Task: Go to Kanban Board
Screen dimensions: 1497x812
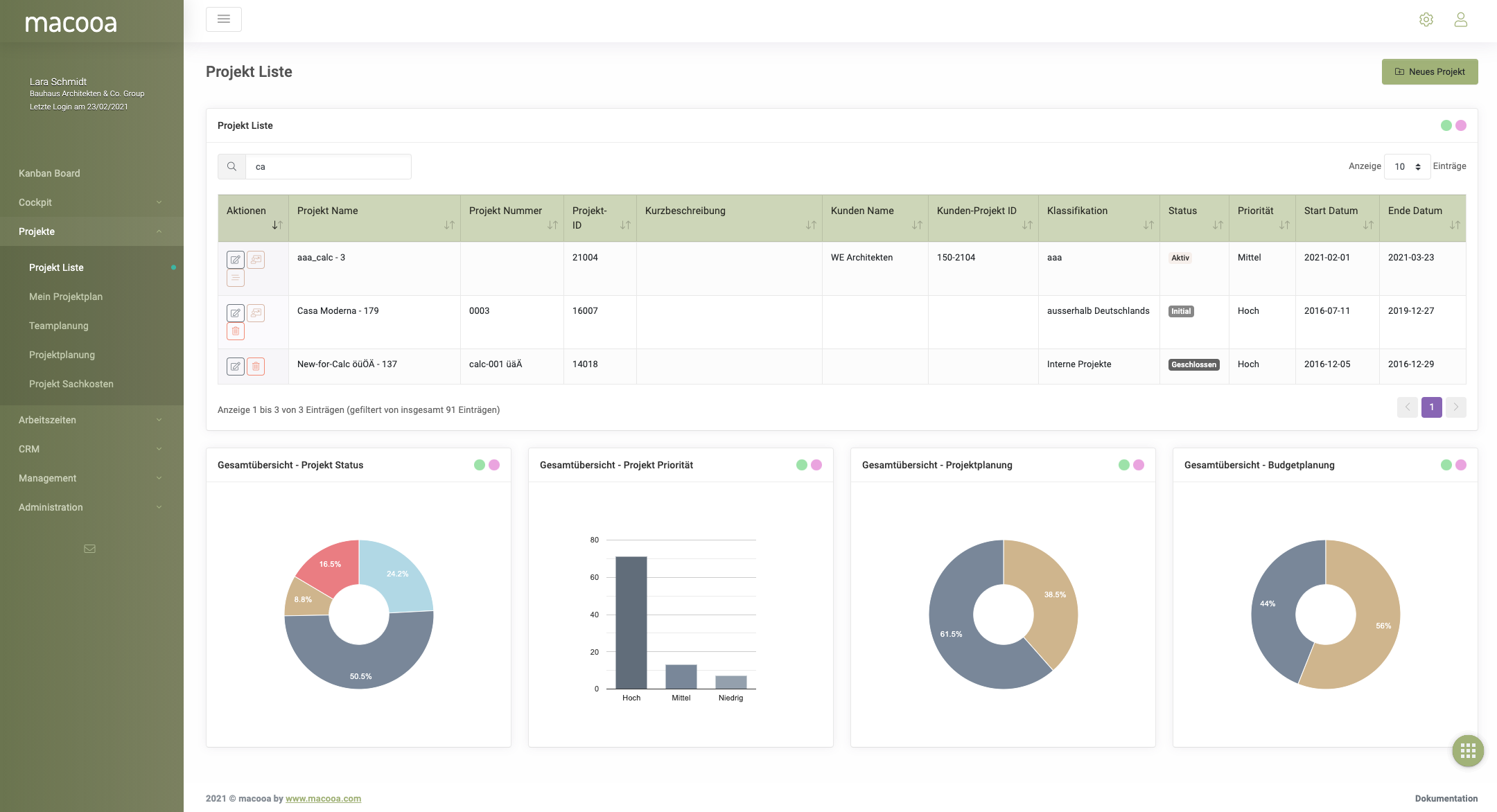Action: coord(49,173)
